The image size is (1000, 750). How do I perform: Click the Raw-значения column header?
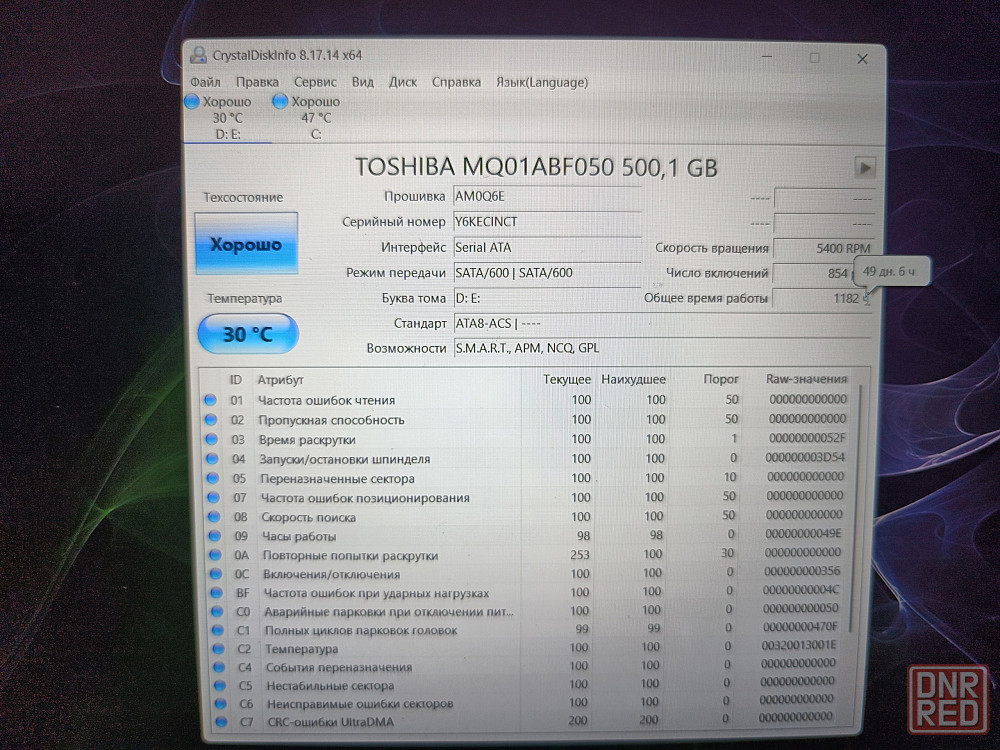point(806,379)
